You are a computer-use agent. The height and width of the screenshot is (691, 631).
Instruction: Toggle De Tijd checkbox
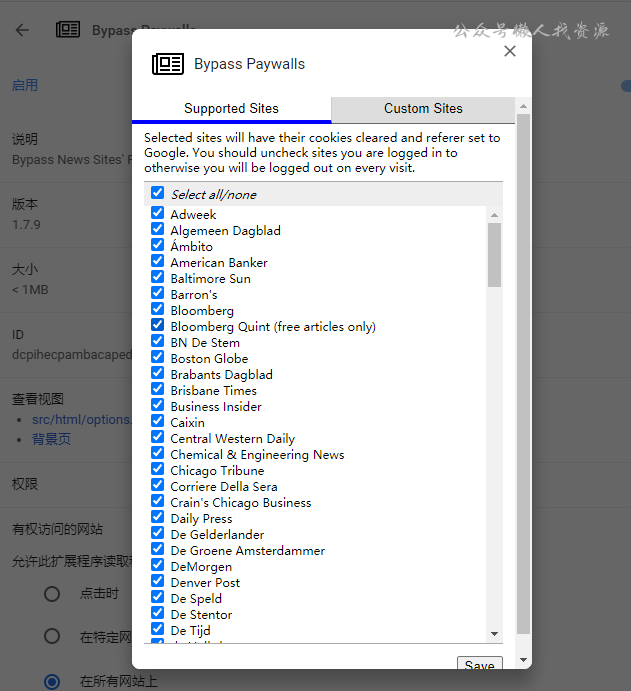click(157, 629)
